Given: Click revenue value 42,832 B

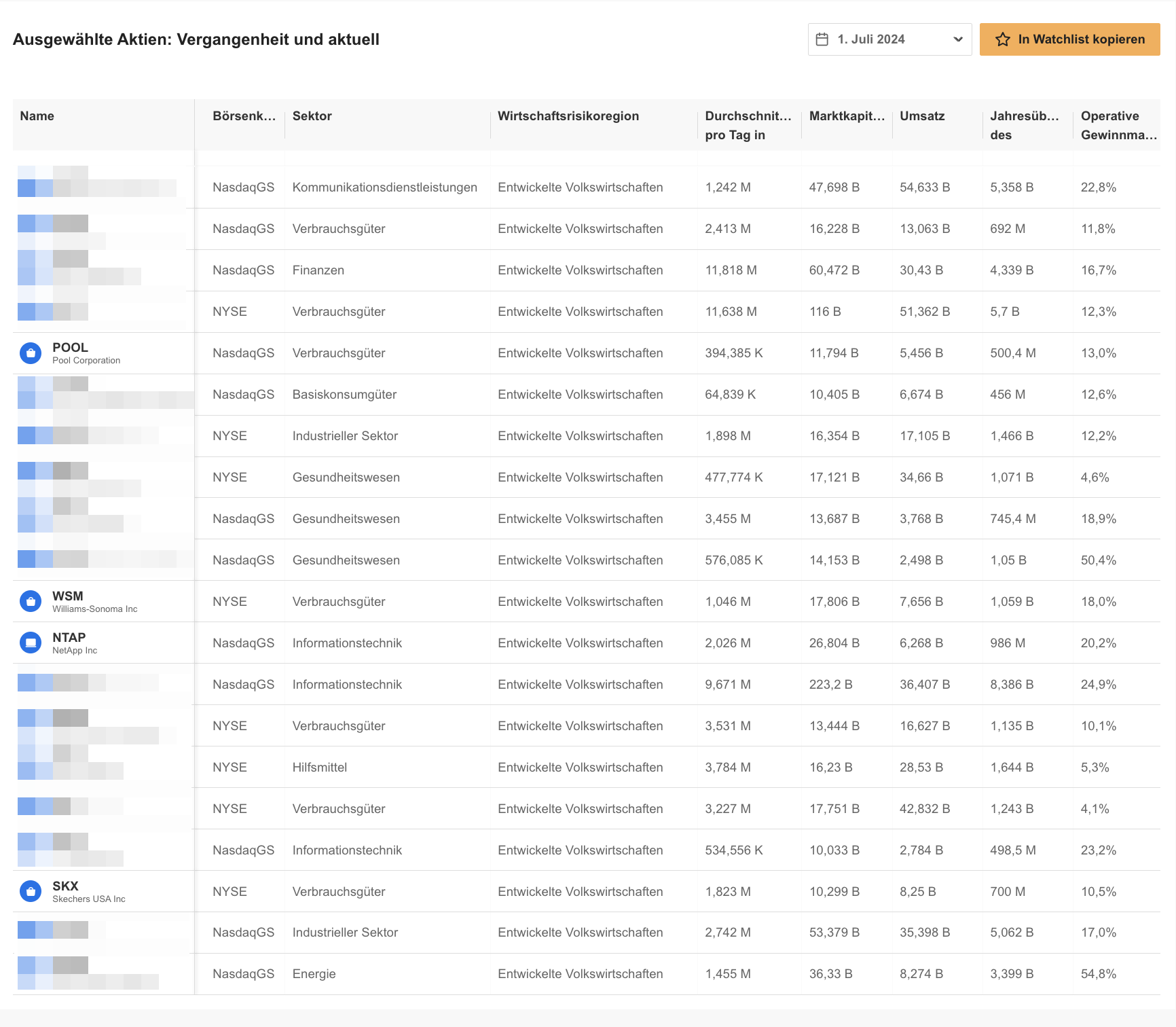Looking at the screenshot, I should click(925, 809).
